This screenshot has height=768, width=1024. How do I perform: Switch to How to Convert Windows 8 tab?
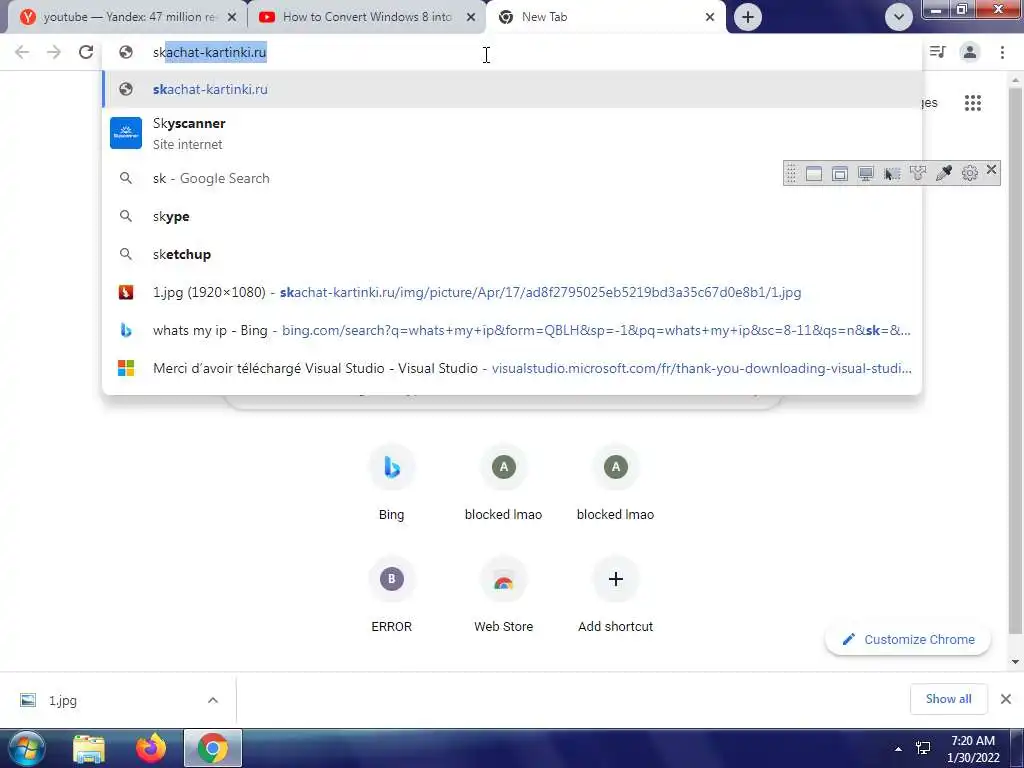367,17
